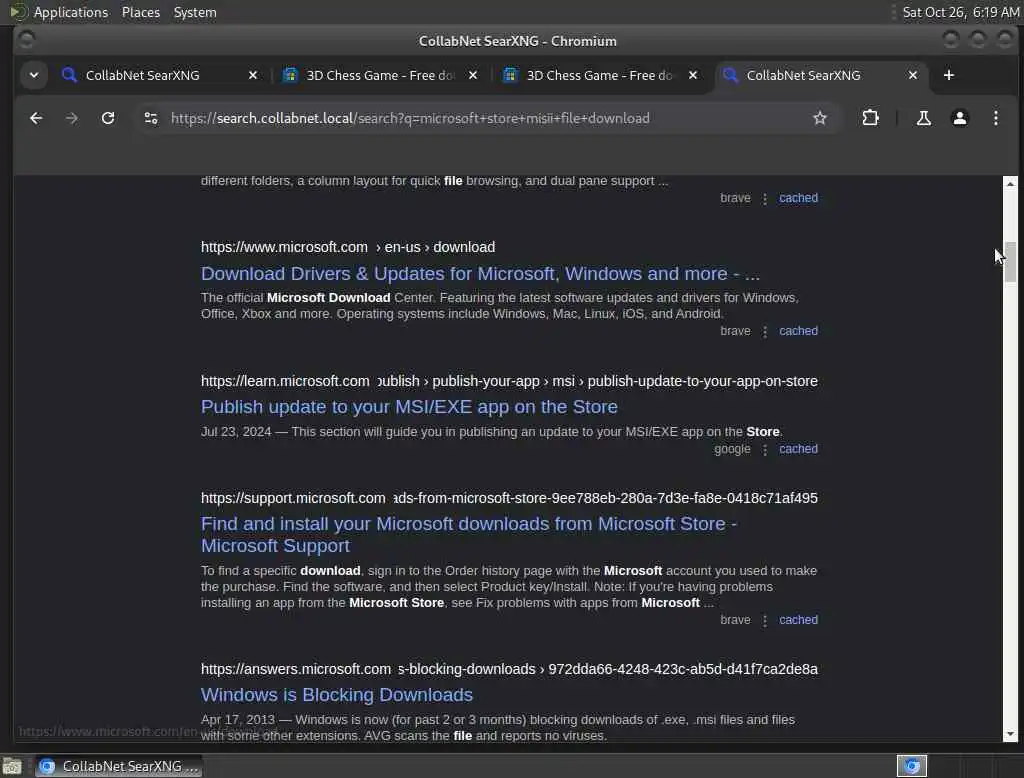This screenshot has width=1024, height=778.
Task: Click the favicon of the first 3D Chess Game tab
Action: [290, 75]
